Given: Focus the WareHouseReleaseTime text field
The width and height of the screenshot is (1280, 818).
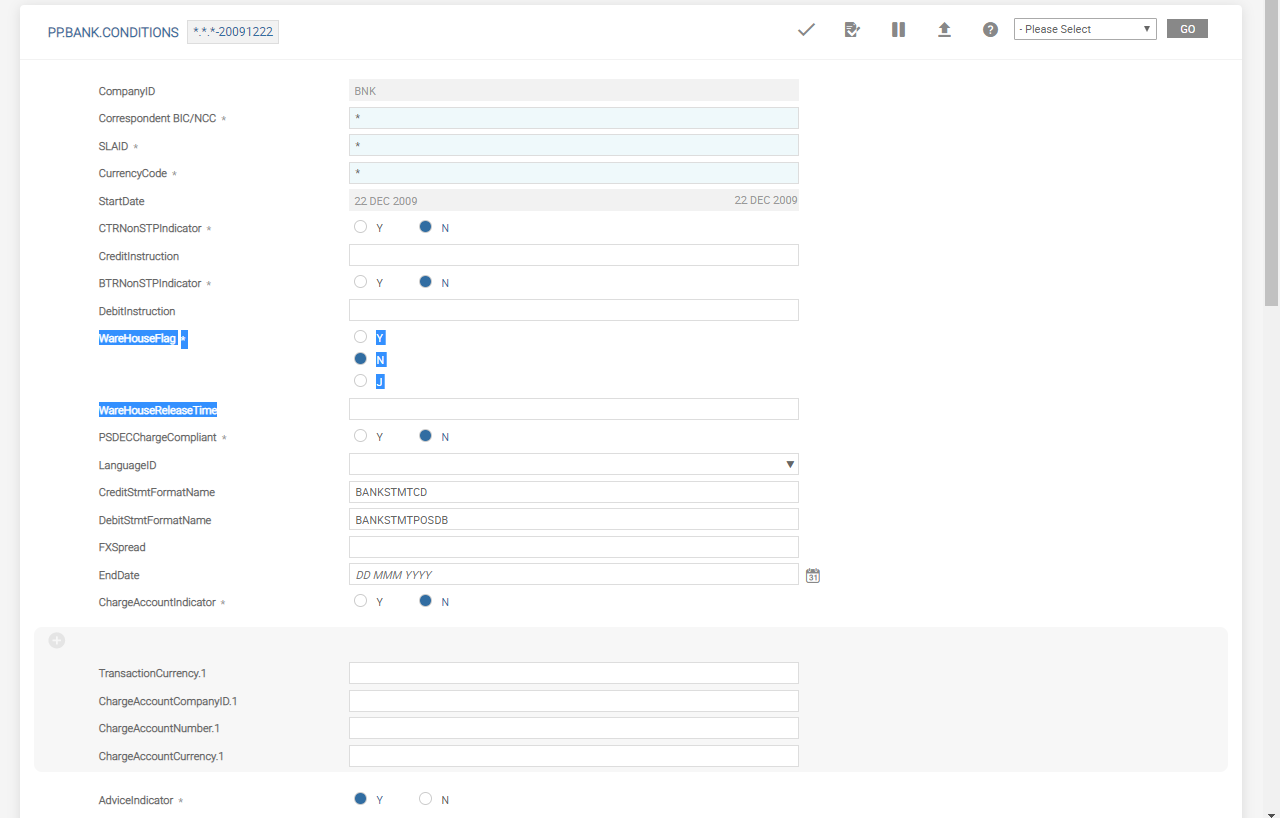Looking at the screenshot, I should (x=573, y=409).
